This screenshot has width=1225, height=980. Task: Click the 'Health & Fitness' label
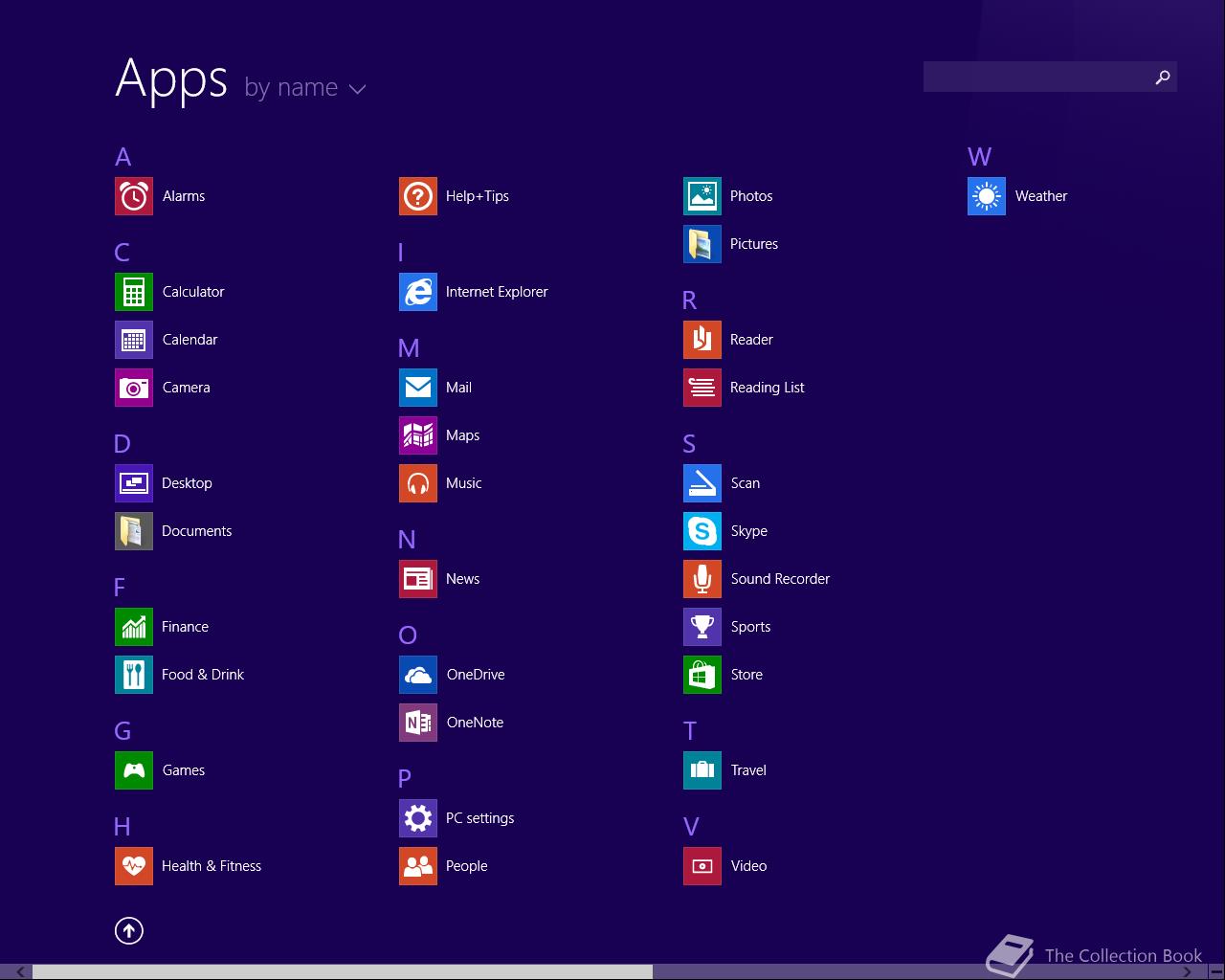pos(212,866)
